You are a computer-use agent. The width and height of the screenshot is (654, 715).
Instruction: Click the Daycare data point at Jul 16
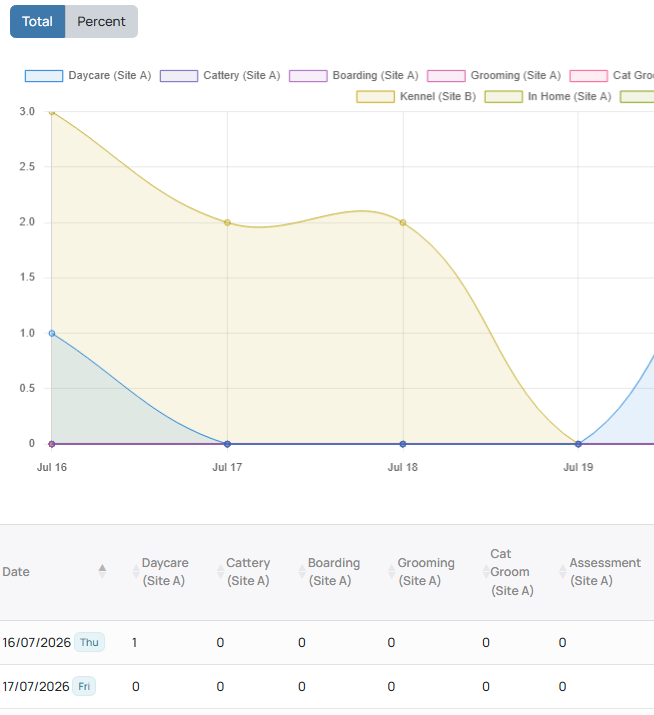point(52,333)
